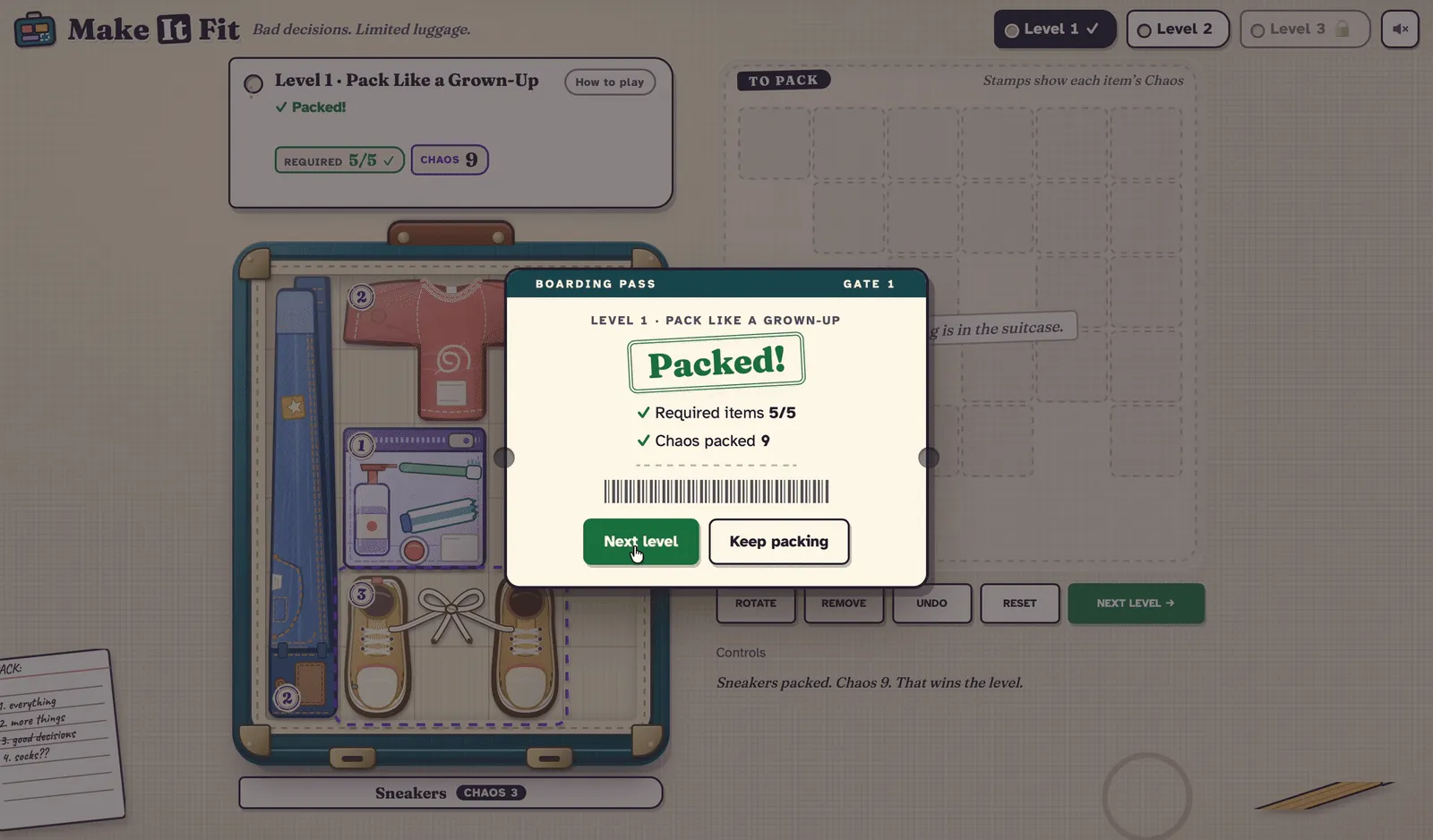Open the How to play help
This screenshot has height=840, width=1433.
tap(610, 81)
